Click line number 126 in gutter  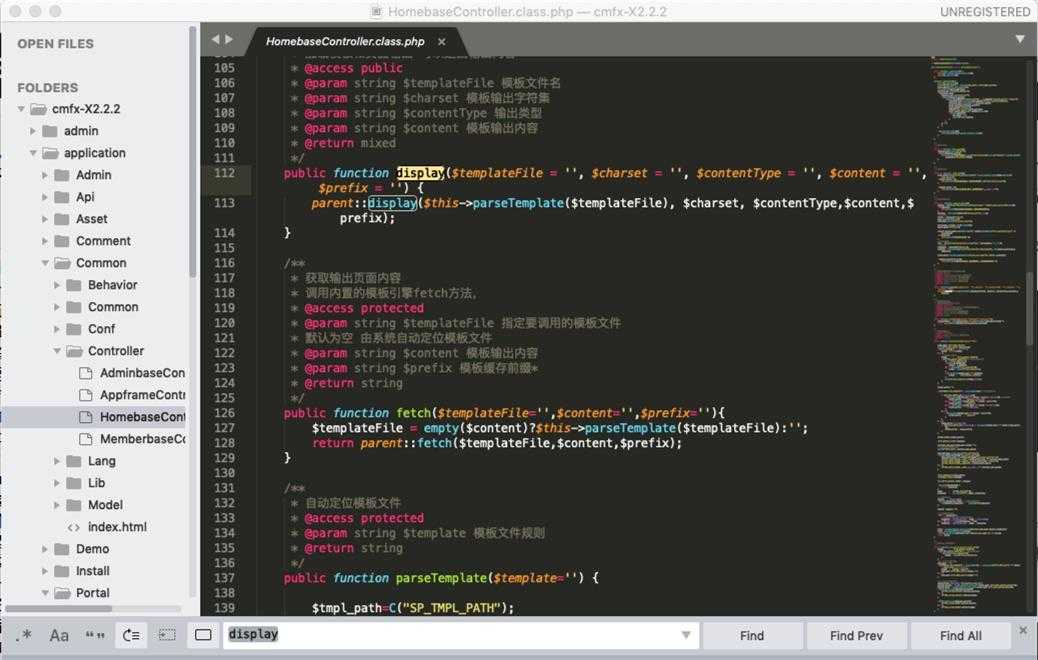click(x=224, y=413)
